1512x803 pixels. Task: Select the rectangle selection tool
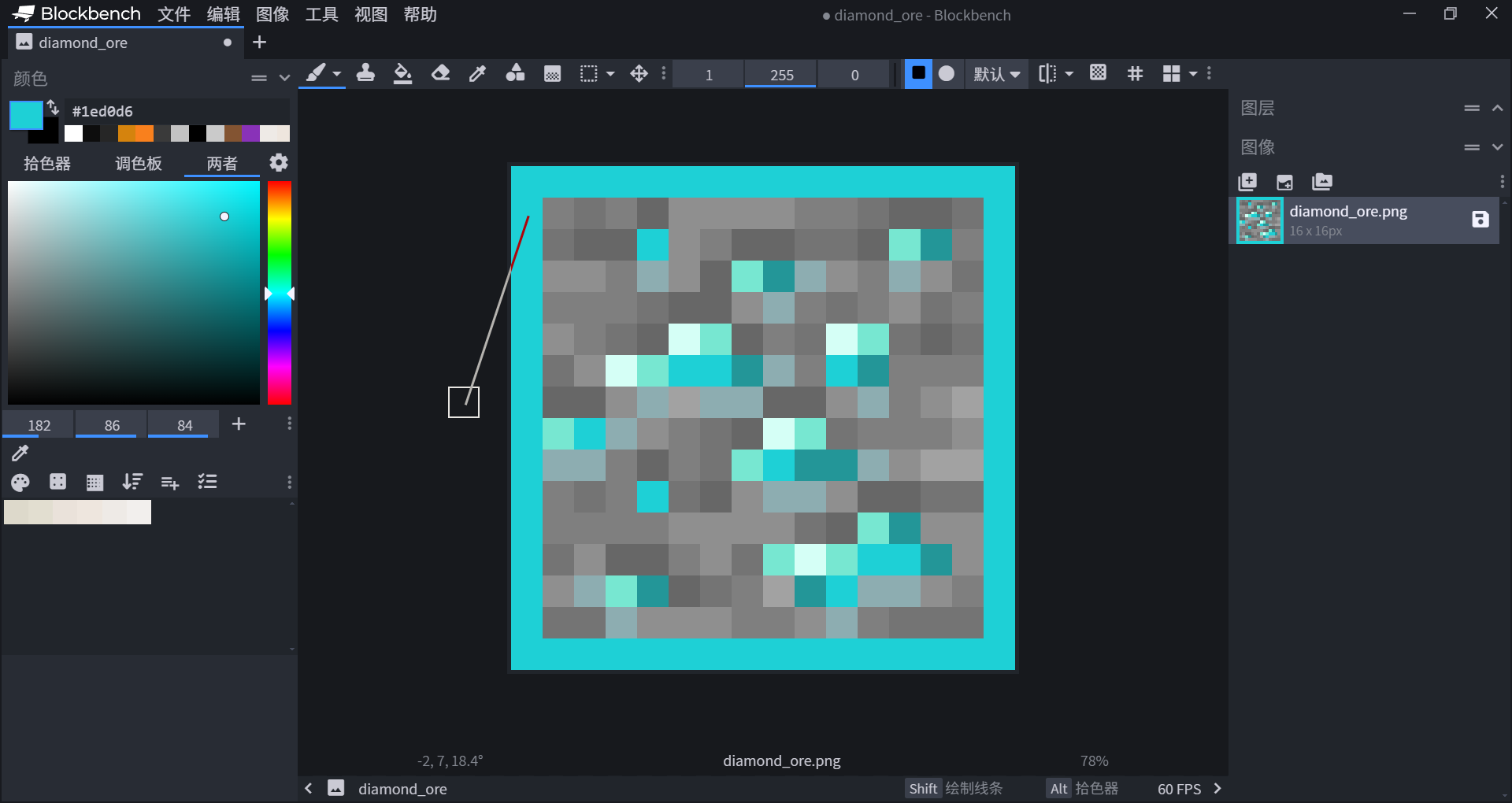point(589,74)
